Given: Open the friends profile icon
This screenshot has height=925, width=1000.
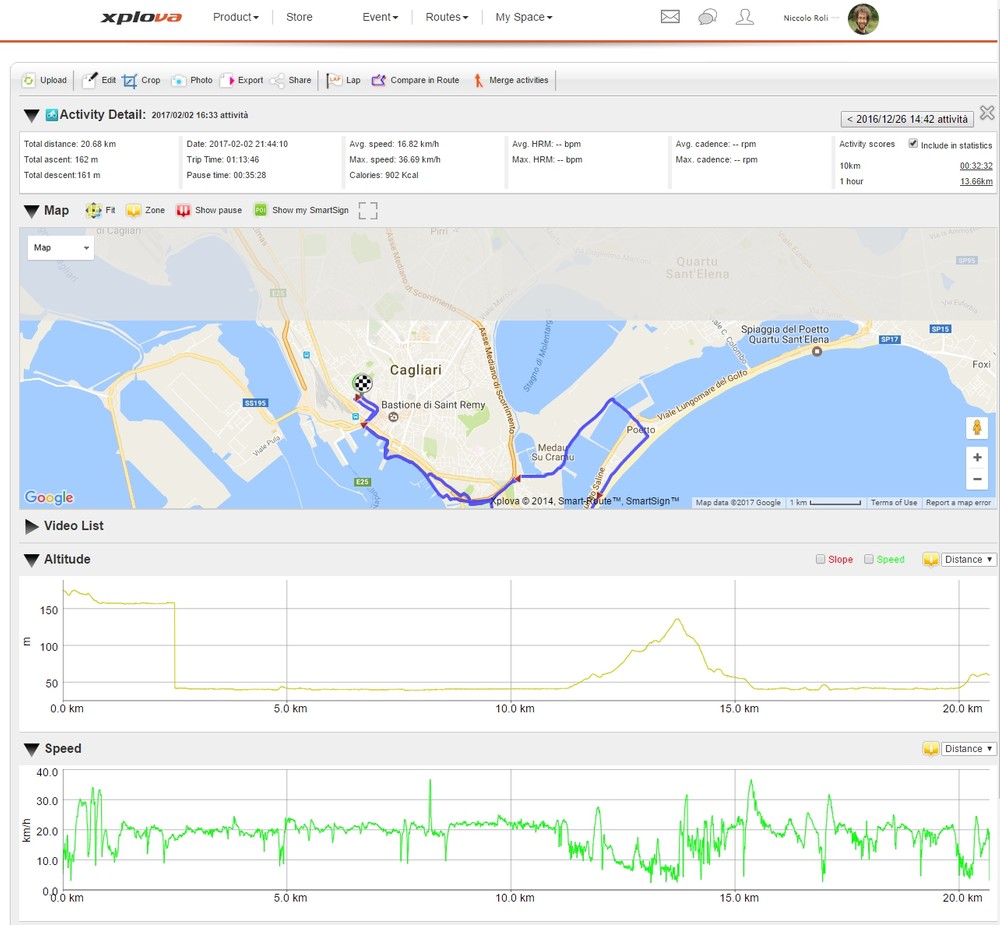Looking at the screenshot, I should pyautogui.click(x=744, y=17).
